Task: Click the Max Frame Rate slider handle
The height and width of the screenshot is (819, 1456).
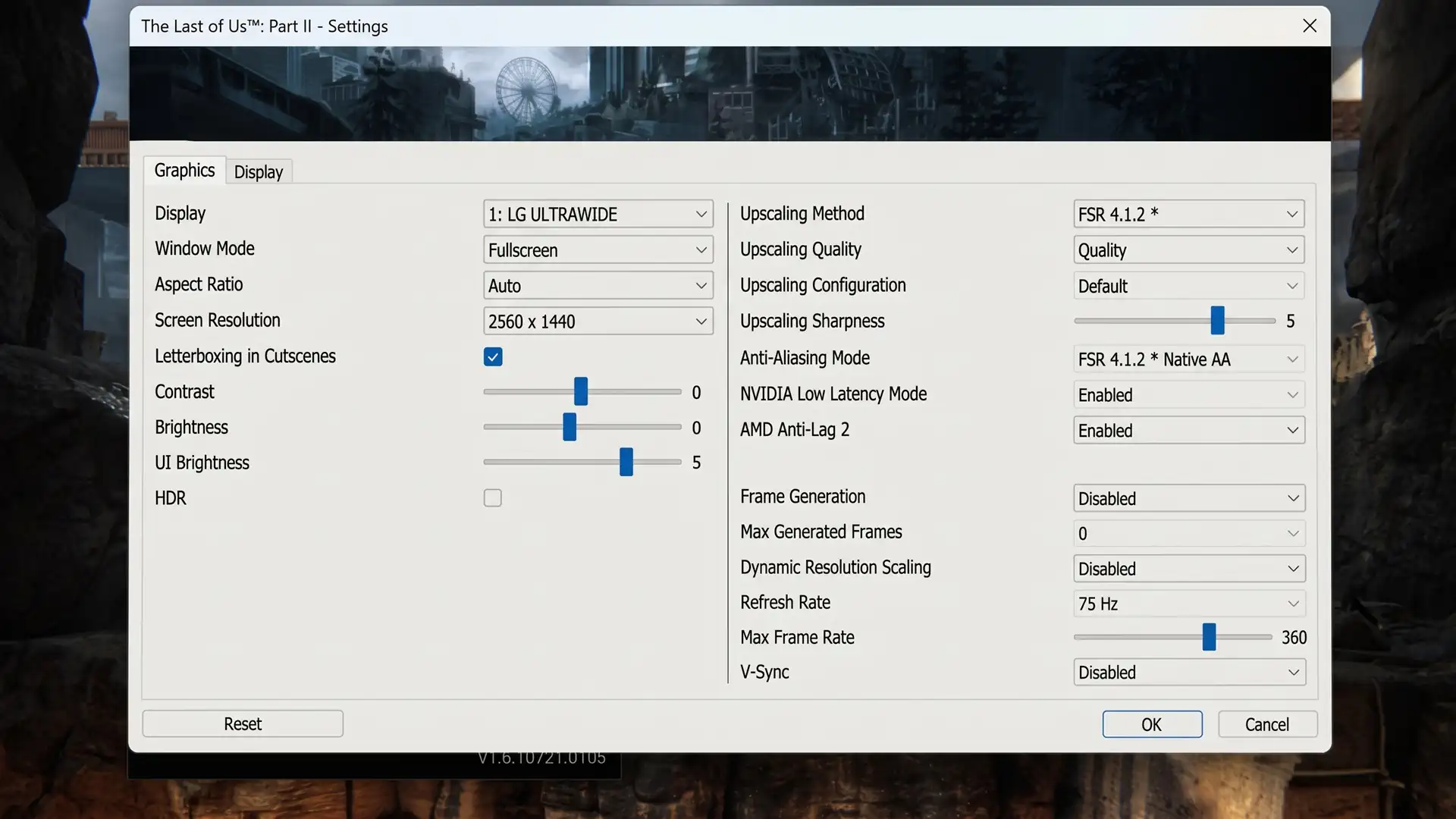Action: tap(1210, 637)
